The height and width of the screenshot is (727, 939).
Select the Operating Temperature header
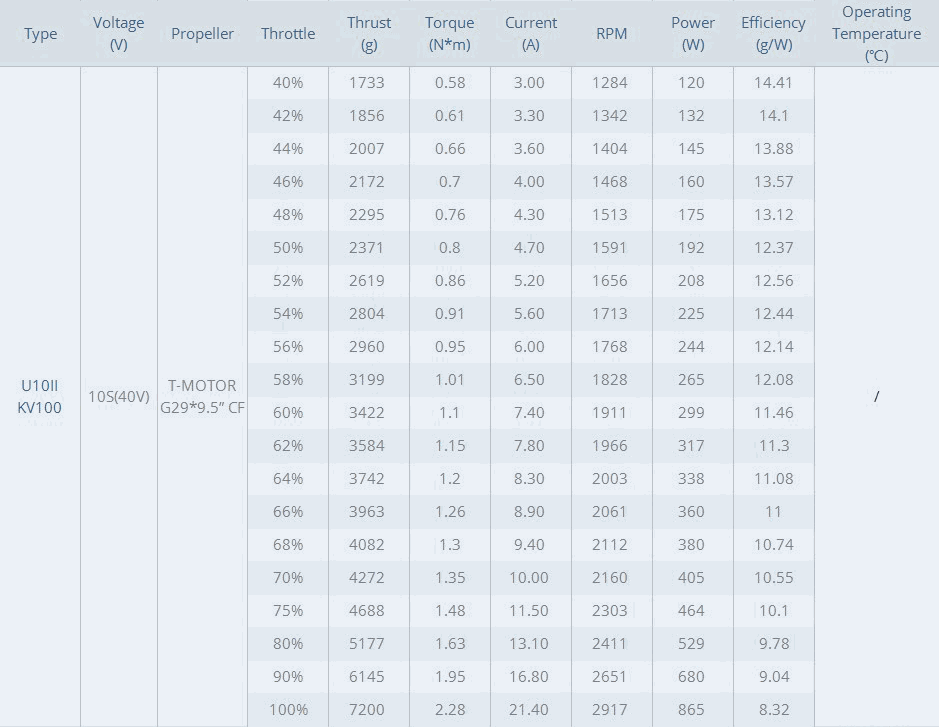click(x=876, y=34)
